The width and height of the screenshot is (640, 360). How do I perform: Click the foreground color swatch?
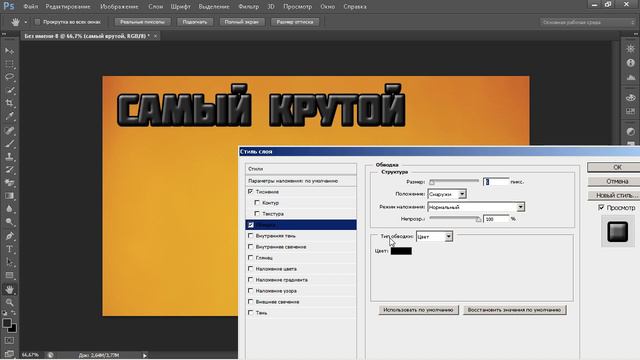point(7,323)
